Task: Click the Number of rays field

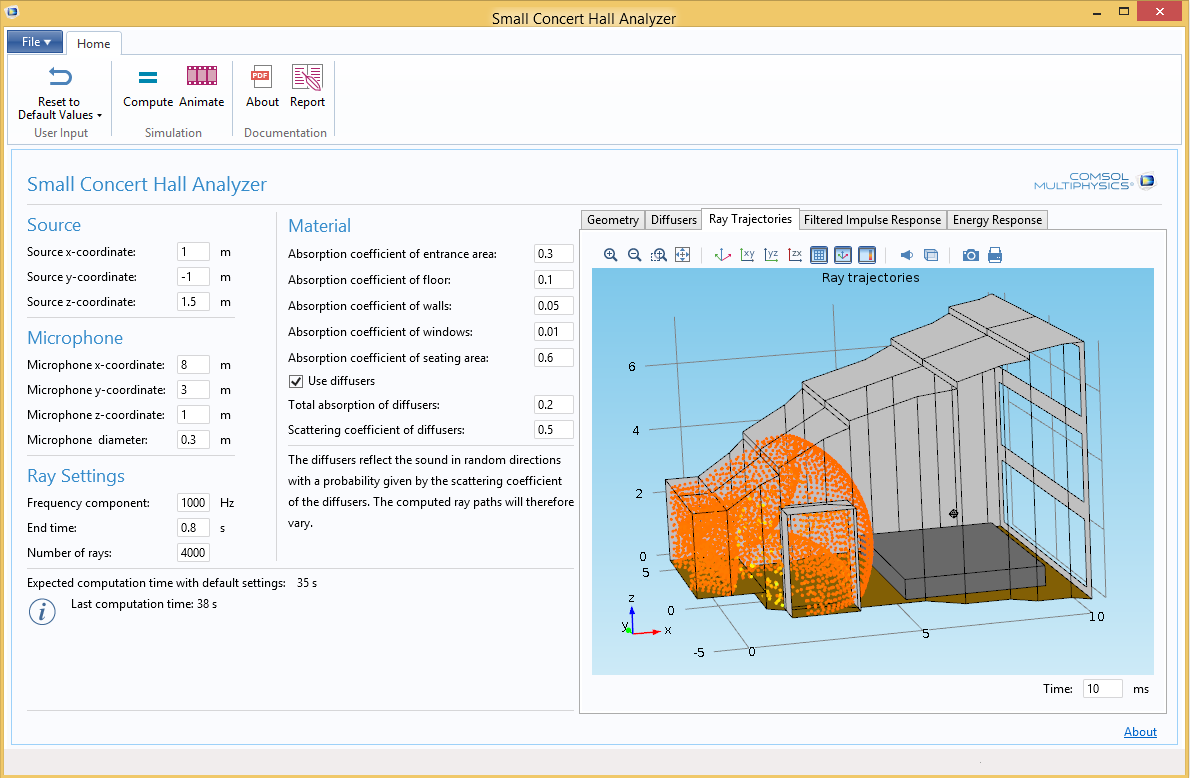Action: 193,553
